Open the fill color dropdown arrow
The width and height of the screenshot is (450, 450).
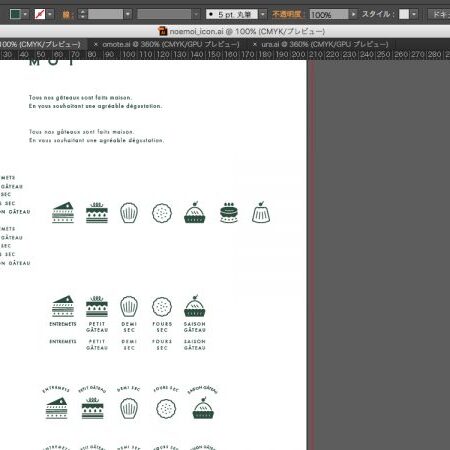[25, 14]
